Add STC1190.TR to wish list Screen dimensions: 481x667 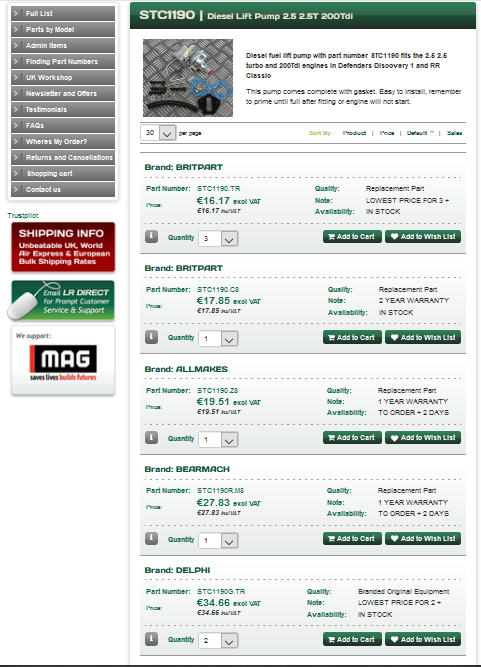(423, 237)
